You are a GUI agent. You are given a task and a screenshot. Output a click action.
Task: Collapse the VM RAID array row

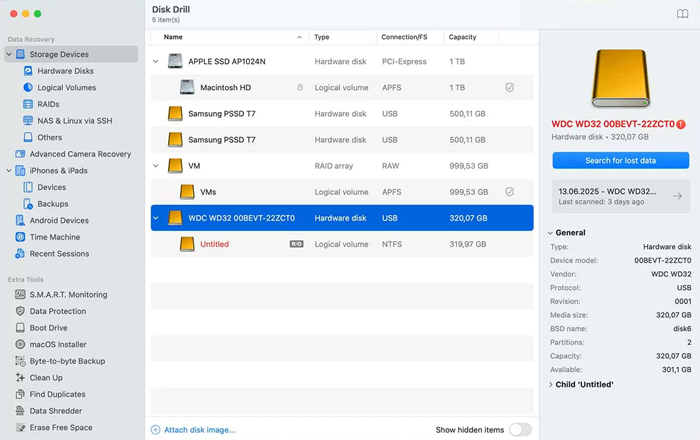(x=156, y=166)
